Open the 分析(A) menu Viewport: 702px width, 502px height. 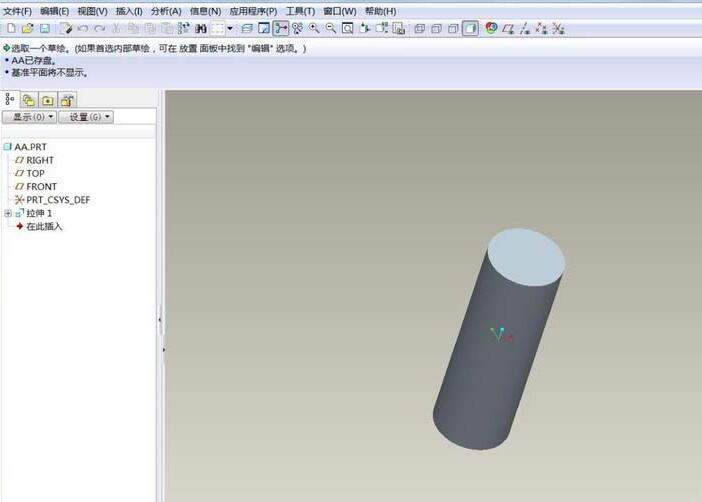[166, 11]
